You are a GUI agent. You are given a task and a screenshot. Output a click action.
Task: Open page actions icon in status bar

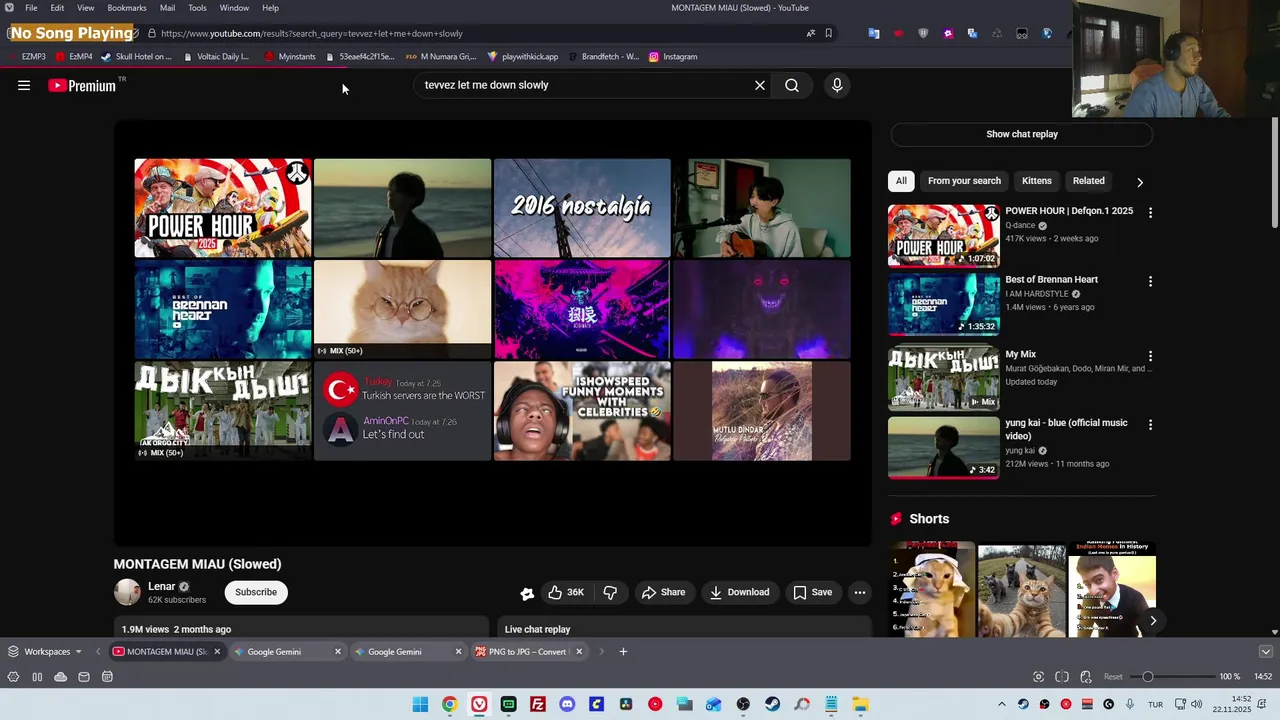(1086, 677)
